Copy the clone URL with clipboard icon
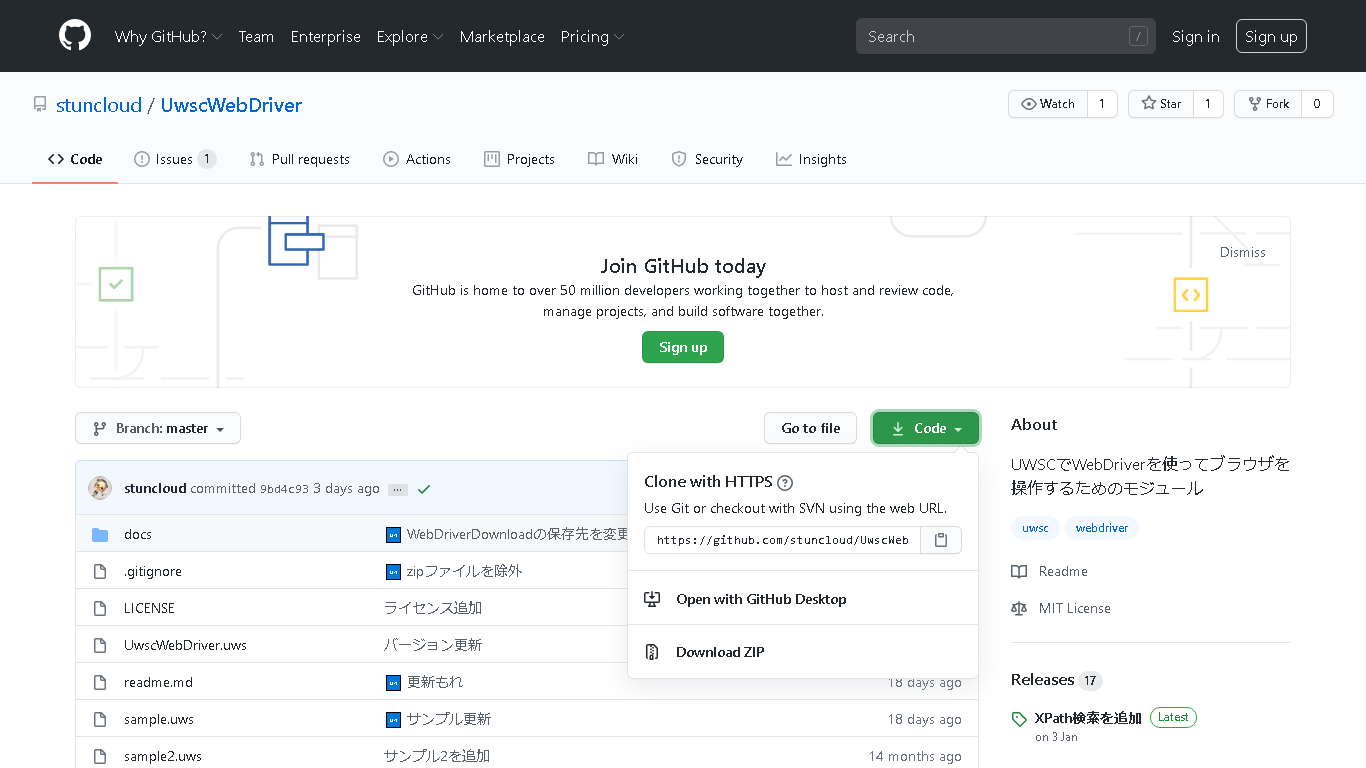The height and width of the screenshot is (768, 1366). [941, 540]
